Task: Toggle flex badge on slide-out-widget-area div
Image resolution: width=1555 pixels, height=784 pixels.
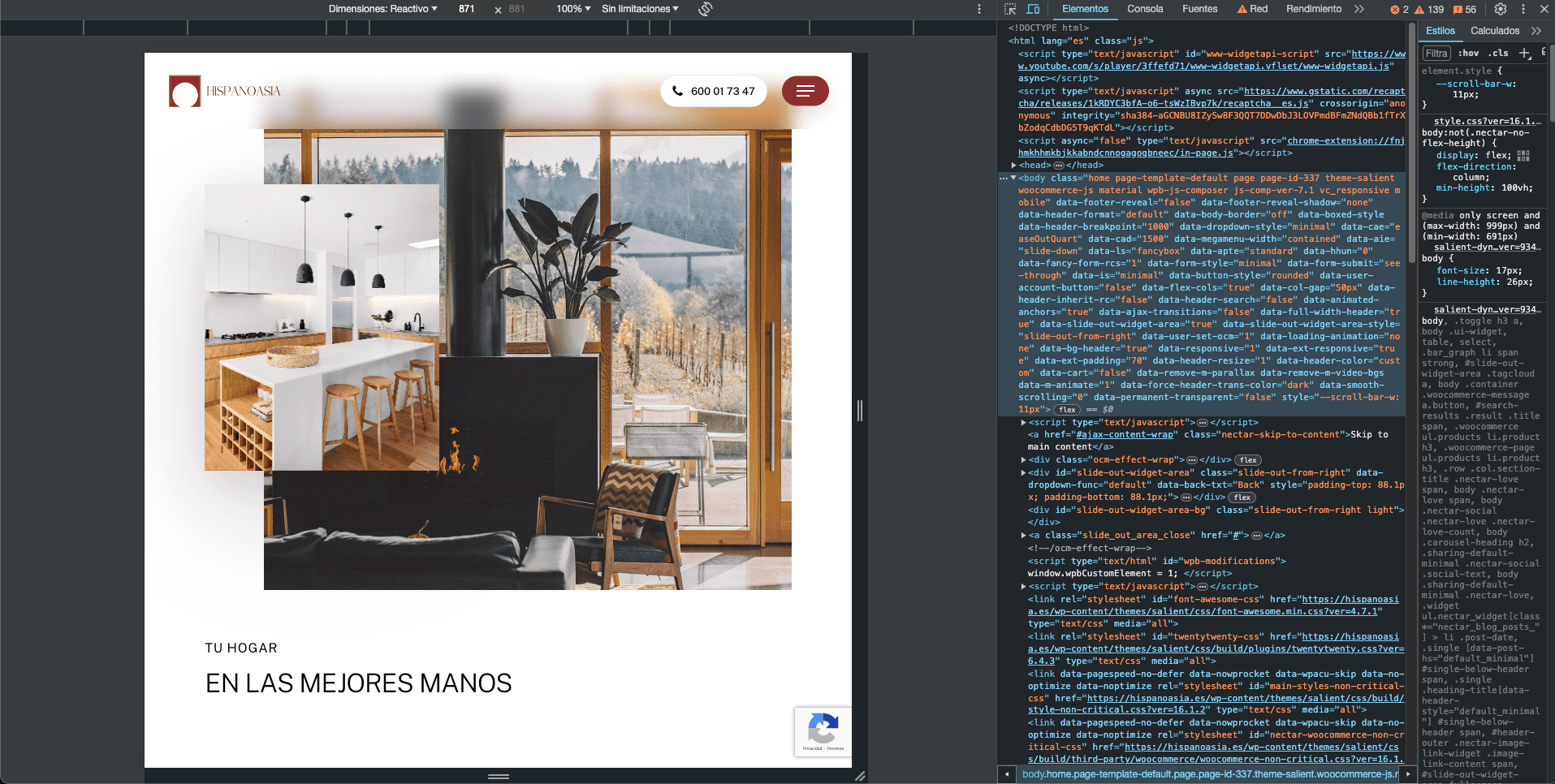Action: click(x=1242, y=498)
